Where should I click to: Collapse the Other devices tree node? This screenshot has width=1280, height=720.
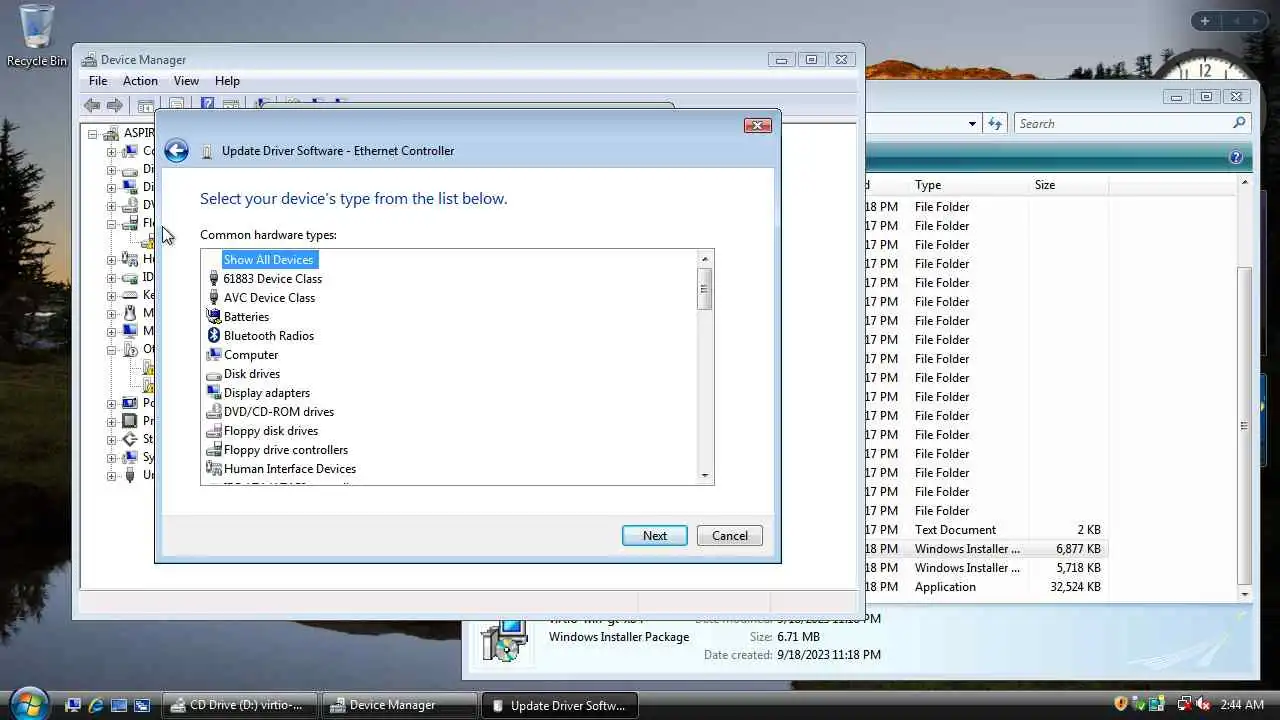point(112,350)
